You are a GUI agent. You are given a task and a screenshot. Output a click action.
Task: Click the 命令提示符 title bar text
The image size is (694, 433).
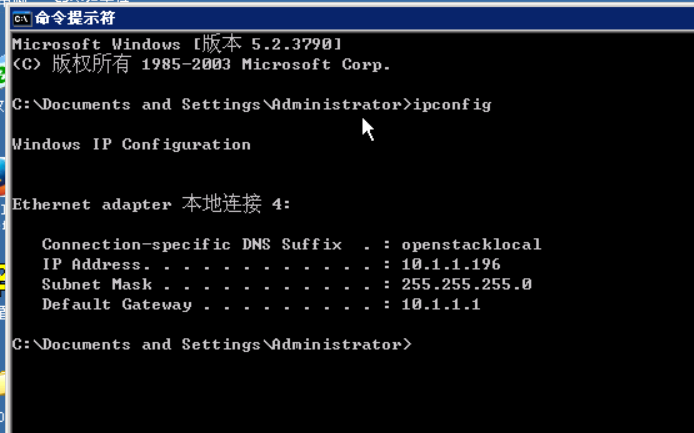click(x=75, y=18)
